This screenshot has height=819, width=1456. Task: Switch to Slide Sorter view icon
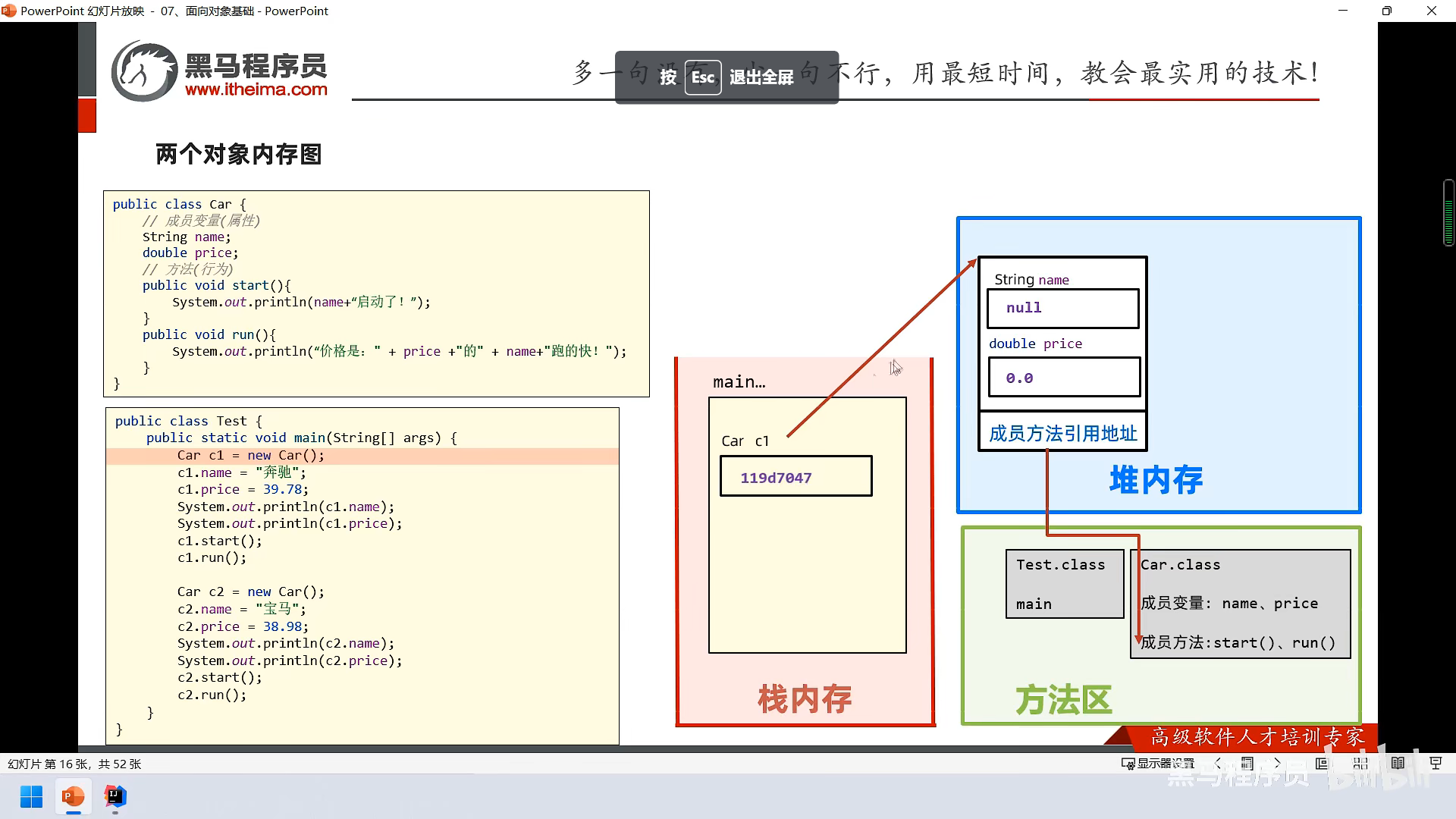point(1360,764)
